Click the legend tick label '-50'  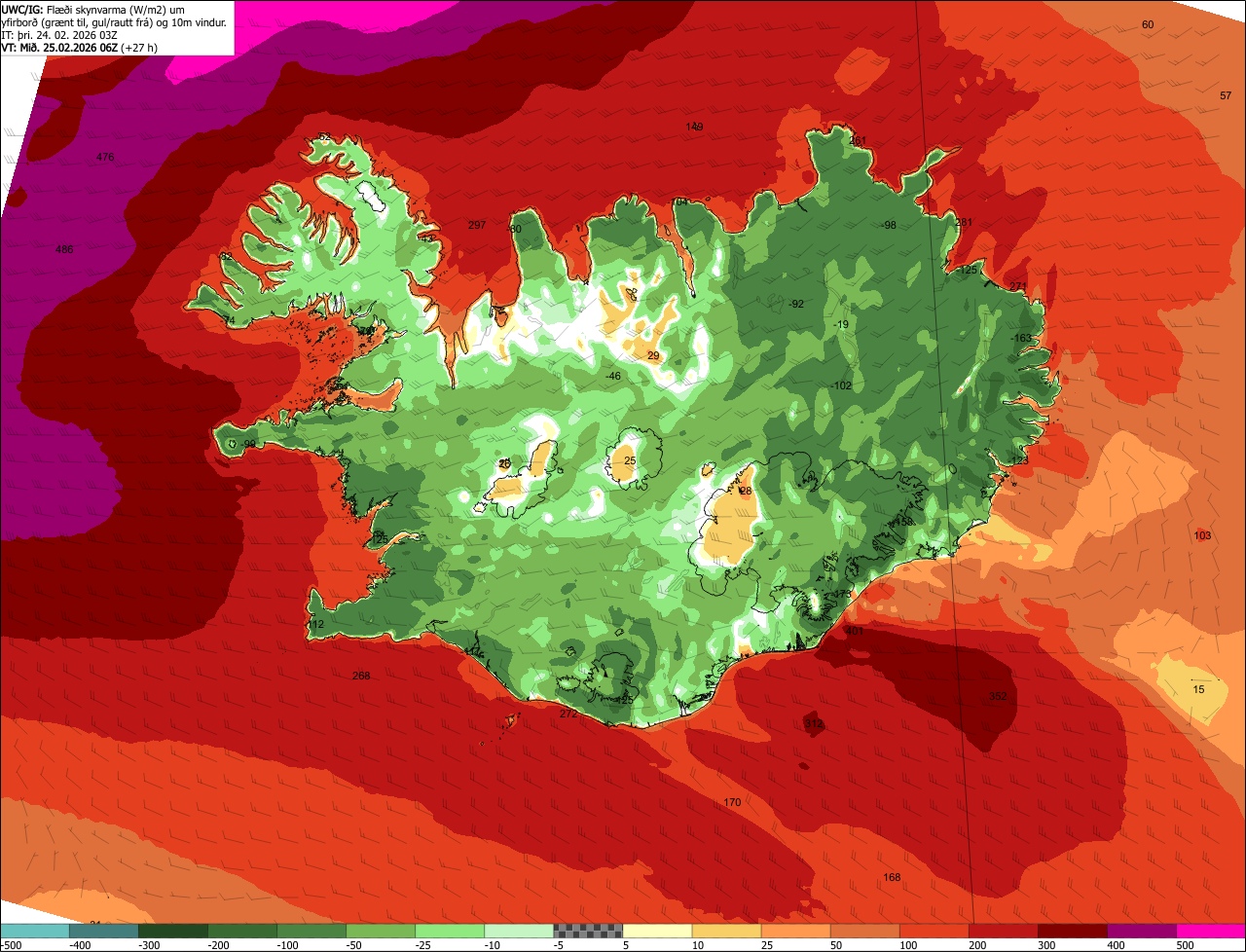[x=356, y=945]
